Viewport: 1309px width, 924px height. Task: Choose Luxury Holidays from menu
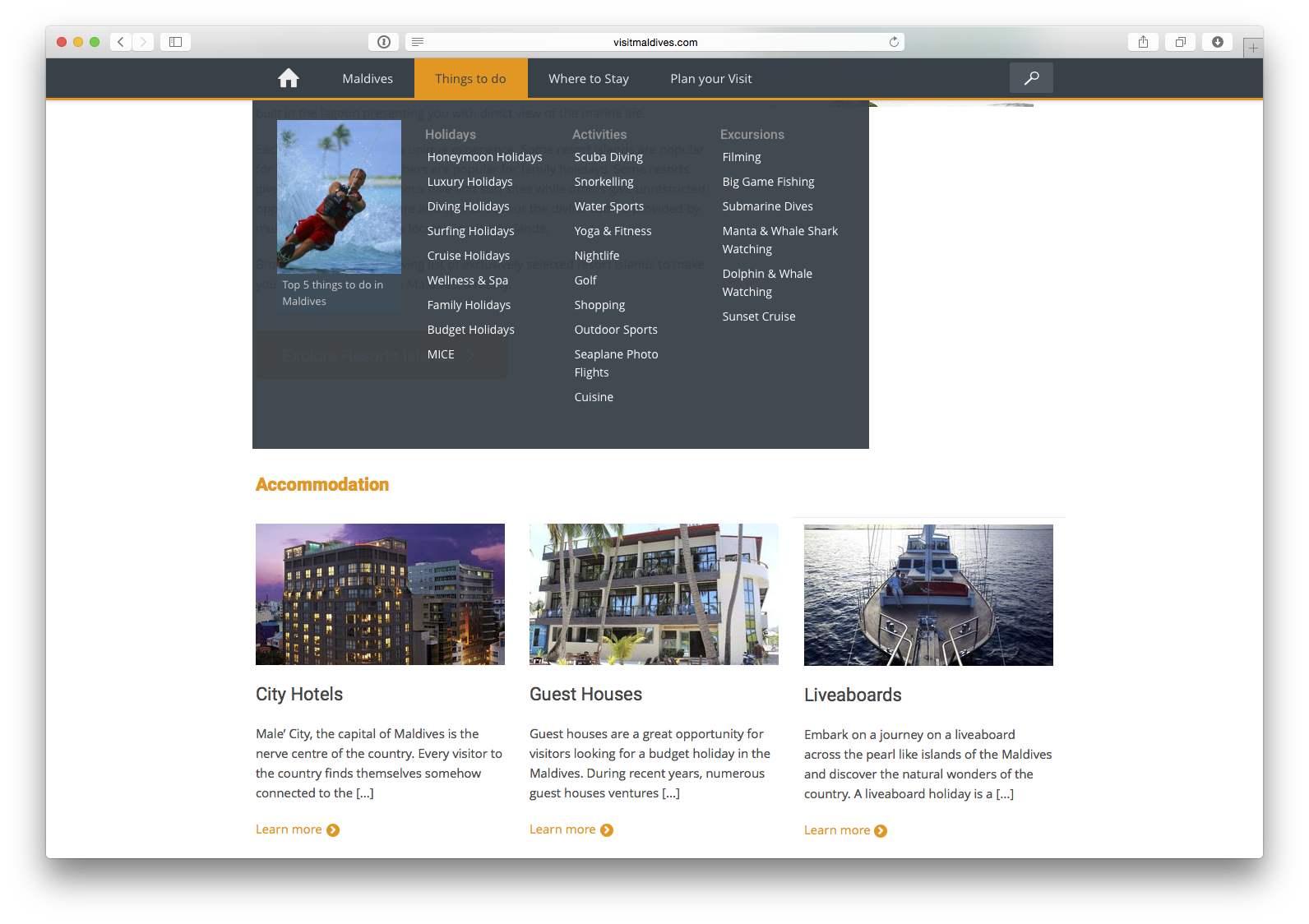tap(469, 182)
